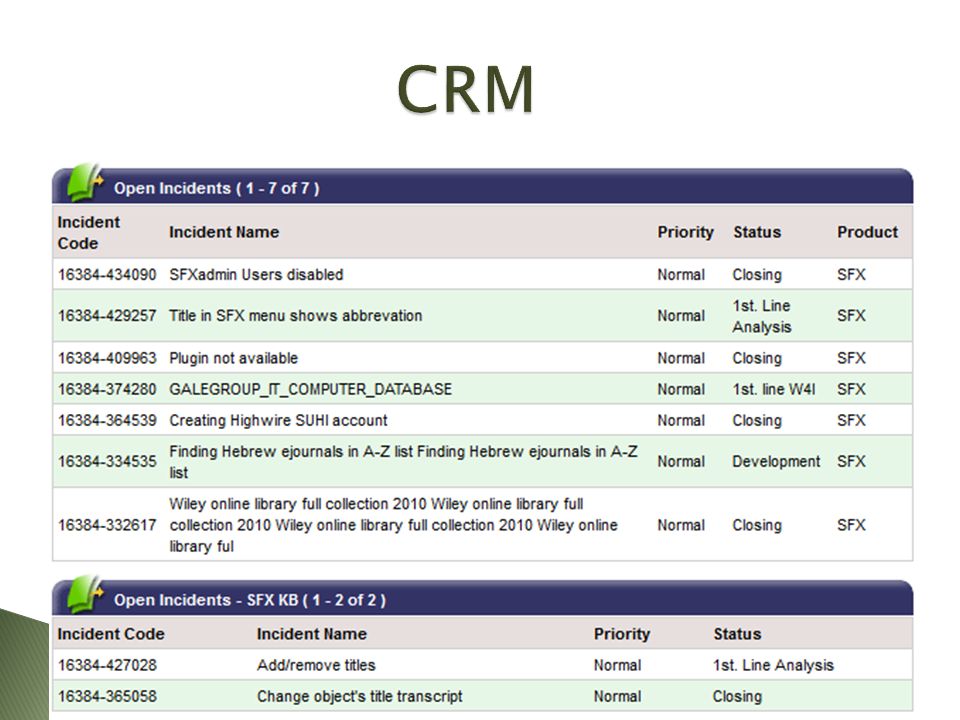Click 1st. Line Analysis status of Add/remove titles
960x720 pixels.
[x=773, y=666]
